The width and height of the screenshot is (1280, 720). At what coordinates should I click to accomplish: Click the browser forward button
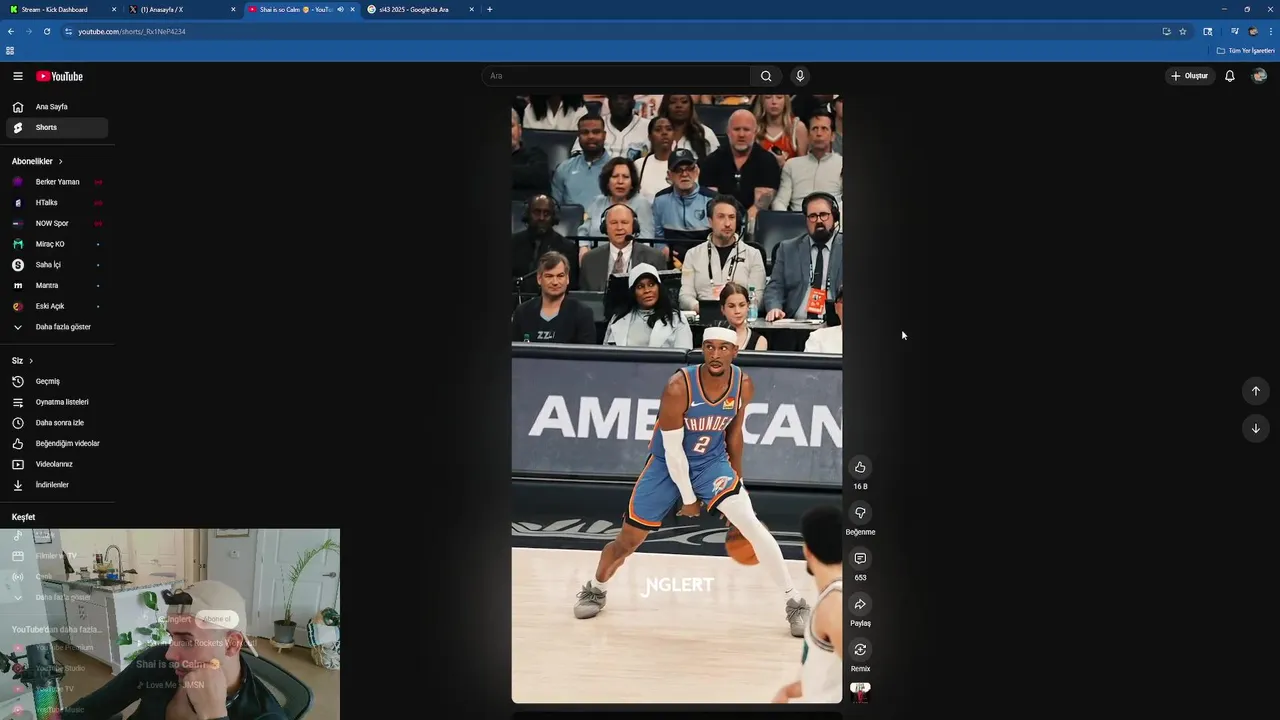[28, 31]
